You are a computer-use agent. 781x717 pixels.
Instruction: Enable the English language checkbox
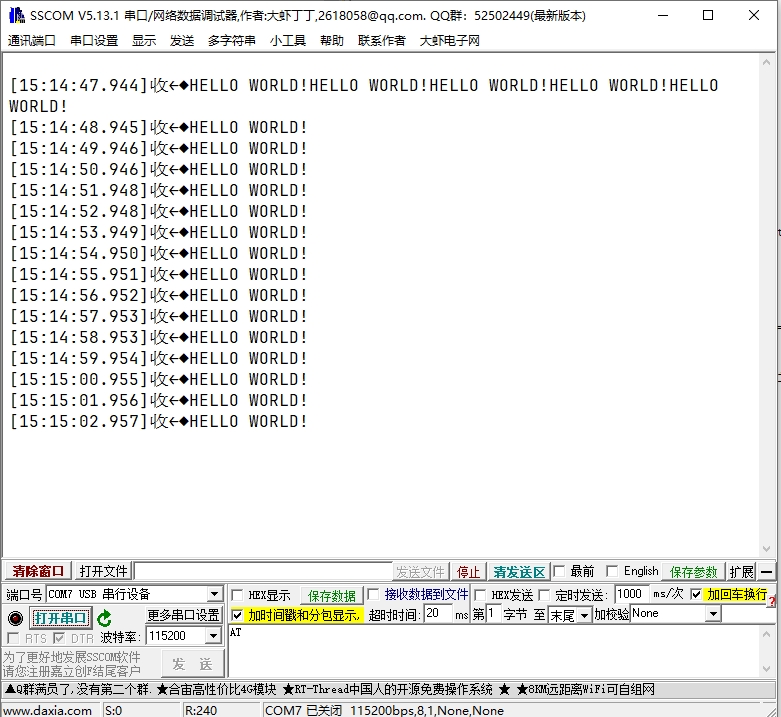612,571
